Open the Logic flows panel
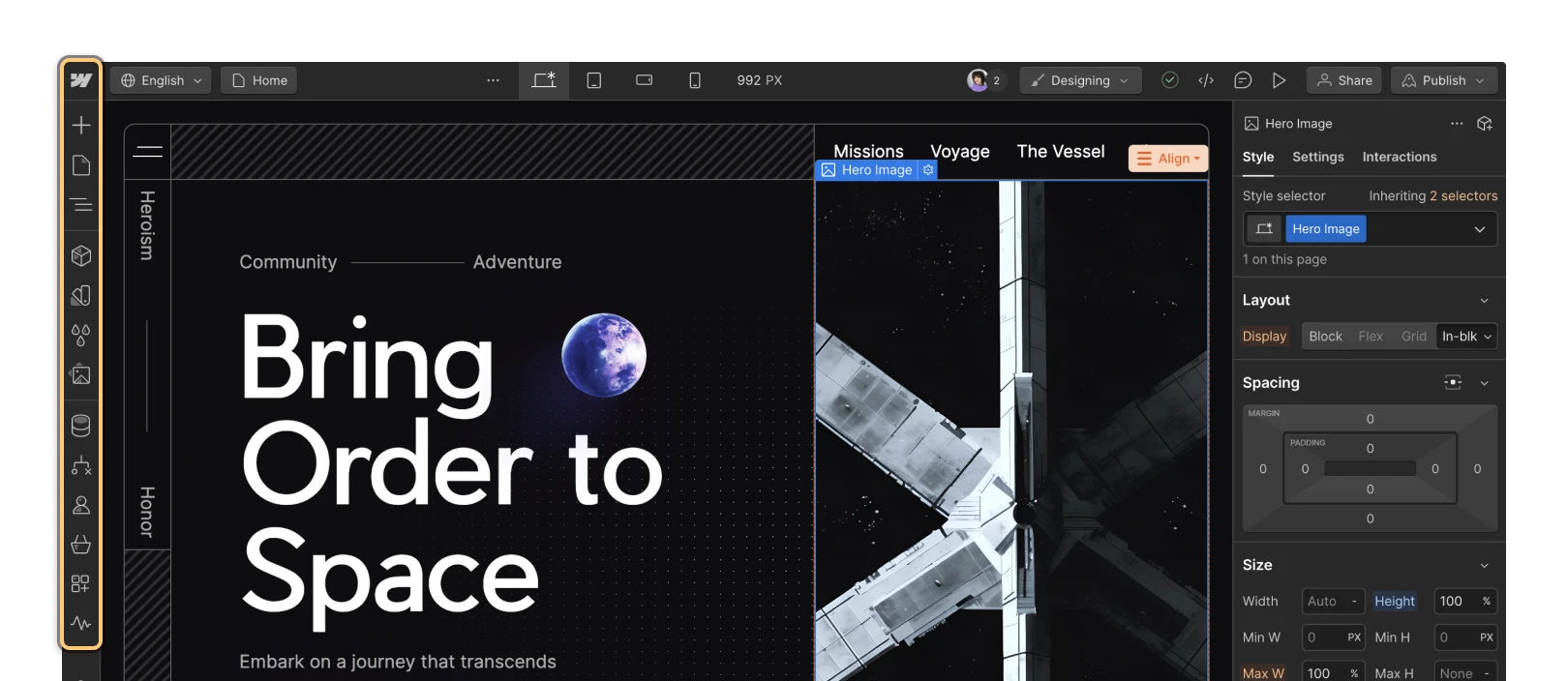This screenshot has width=1568, height=681. 81,465
